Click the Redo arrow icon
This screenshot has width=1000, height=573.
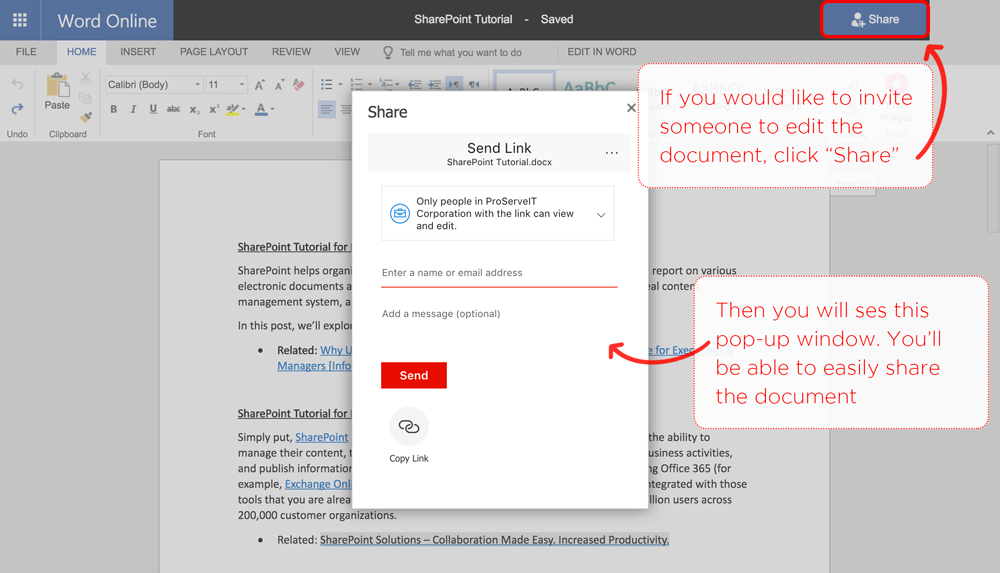point(17,109)
